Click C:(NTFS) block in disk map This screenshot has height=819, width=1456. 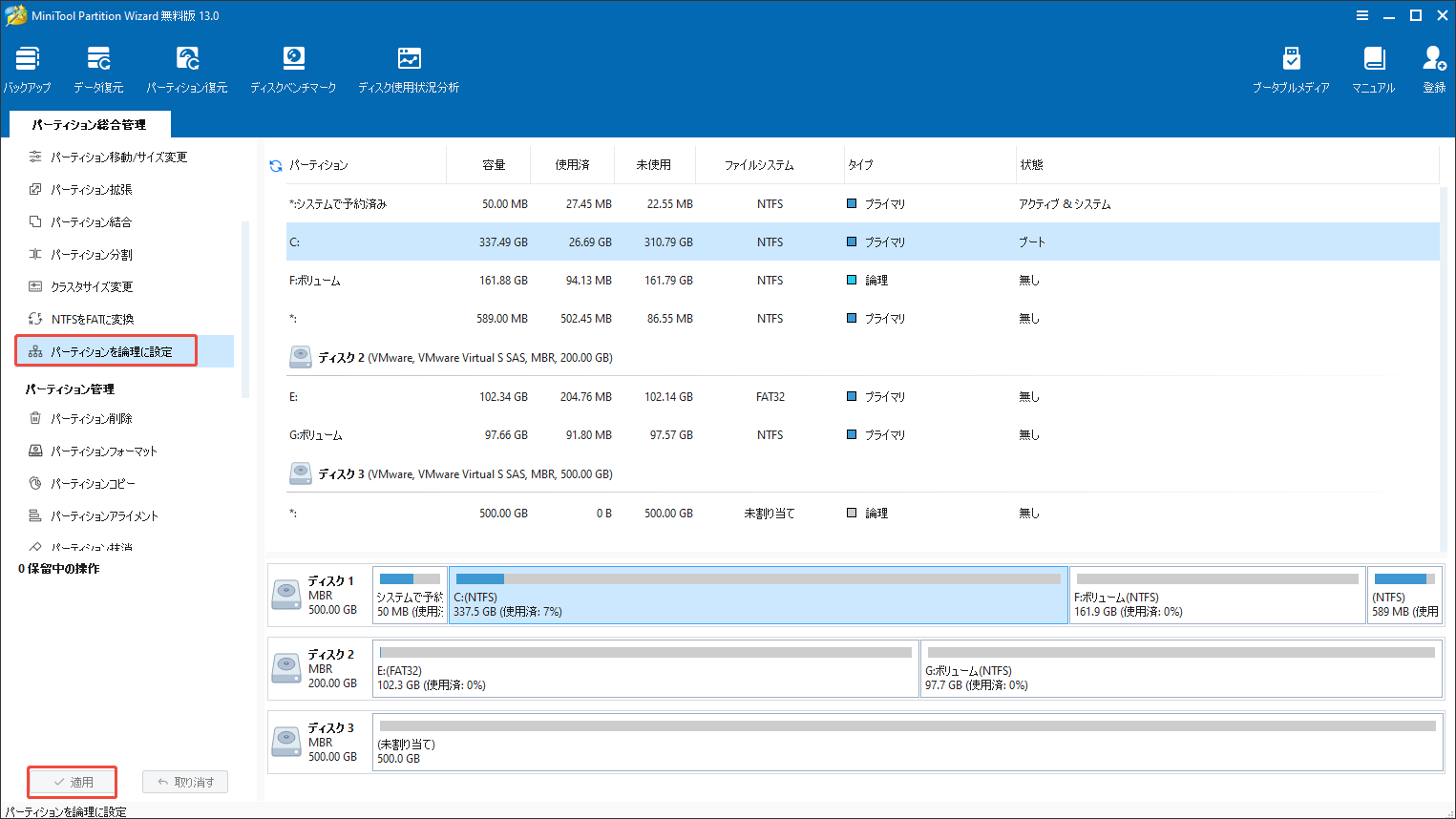click(757, 596)
